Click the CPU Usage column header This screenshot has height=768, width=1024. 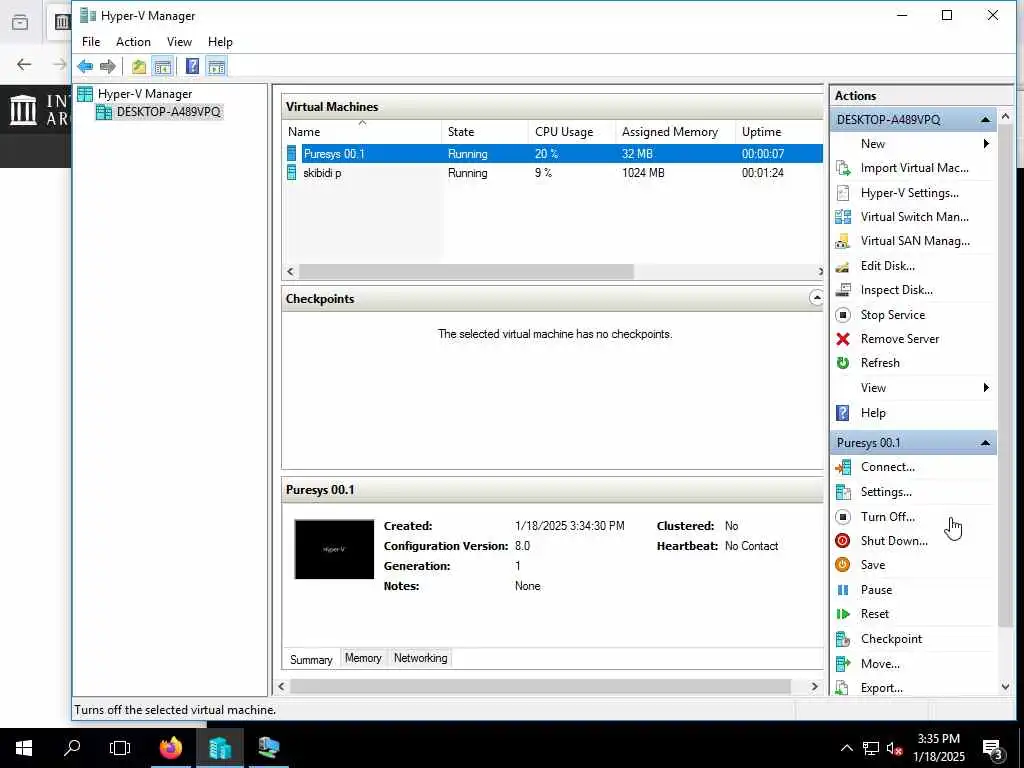coord(572,132)
